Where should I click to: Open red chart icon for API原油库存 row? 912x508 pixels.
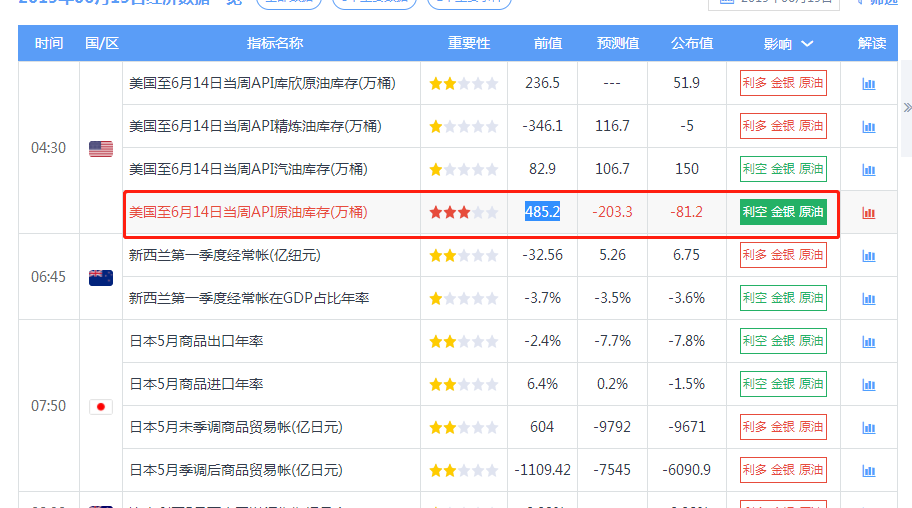point(868,213)
